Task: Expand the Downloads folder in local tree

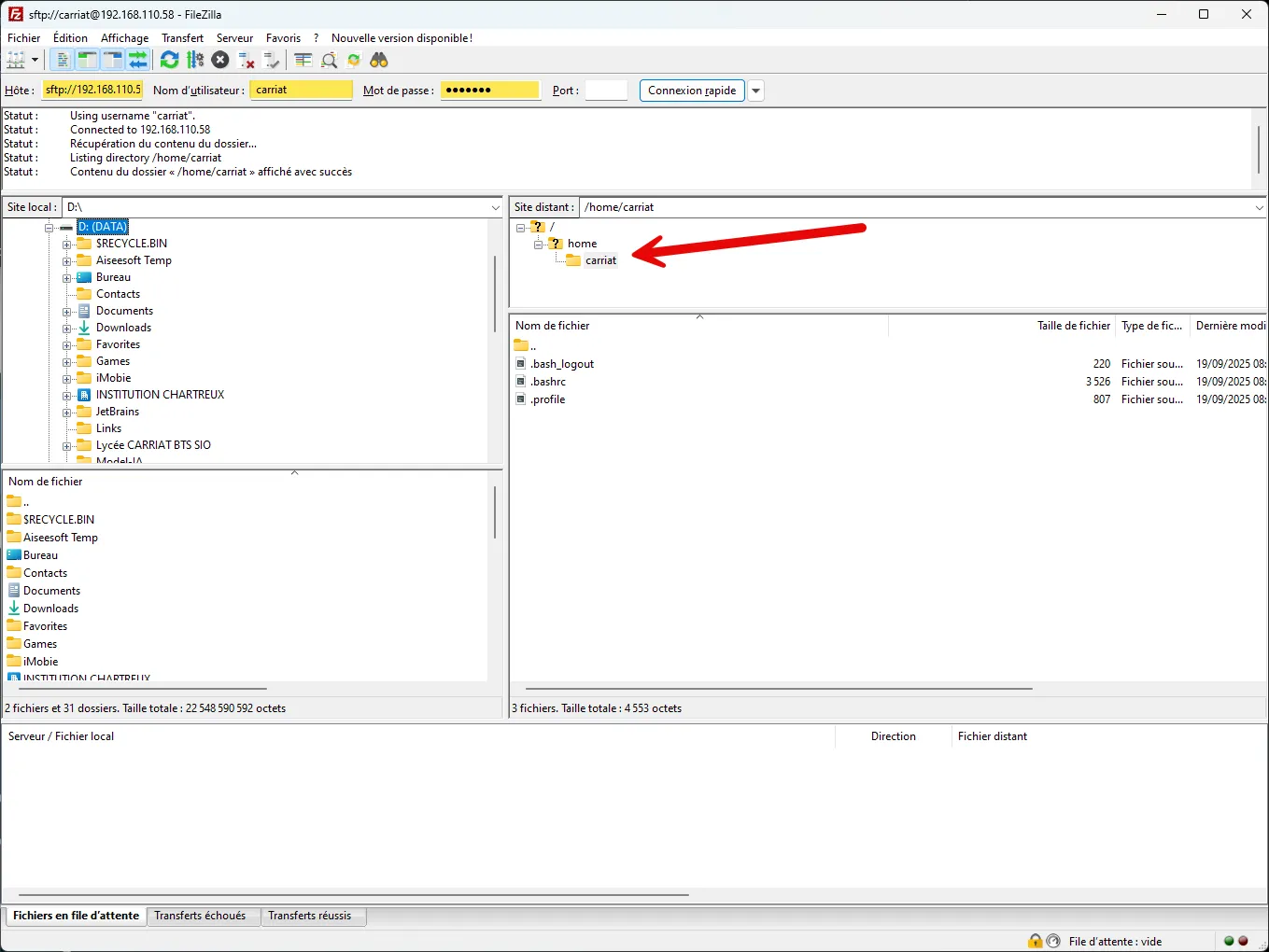Action: 67,329
